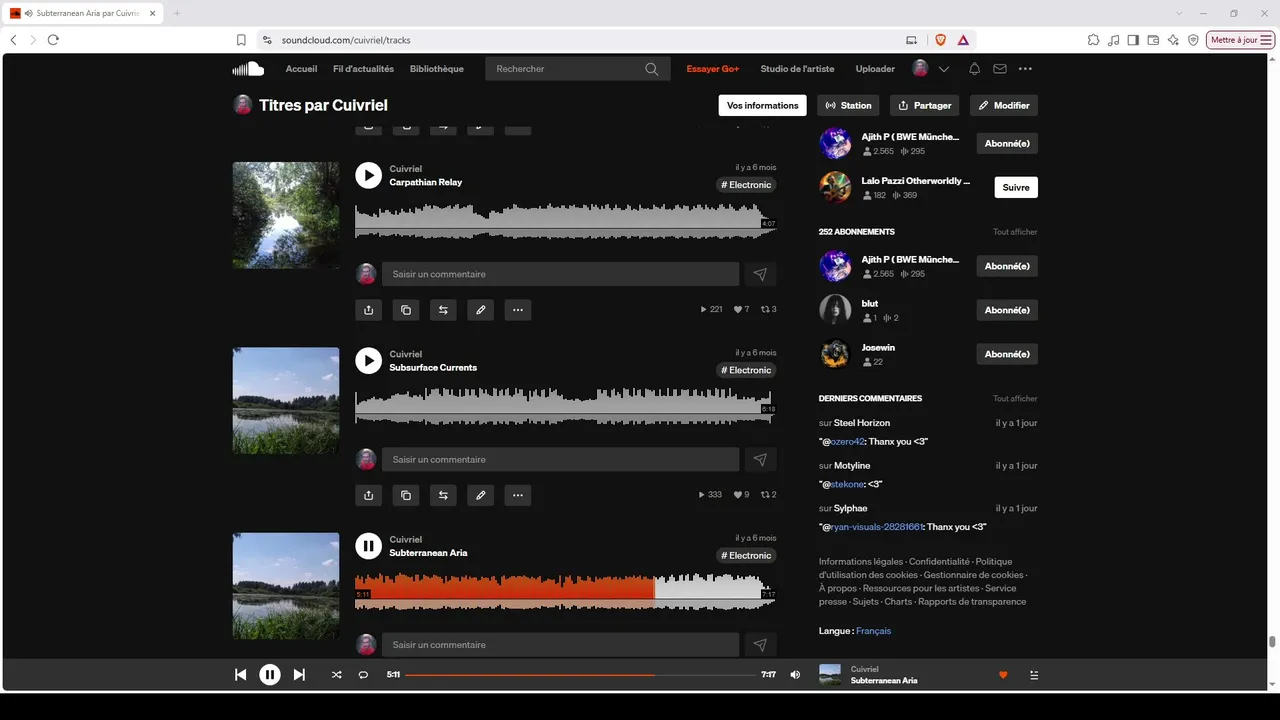
Task: Follow Lalo Pazzi Otherworldly with Suivre
Action: [1016, 187]
